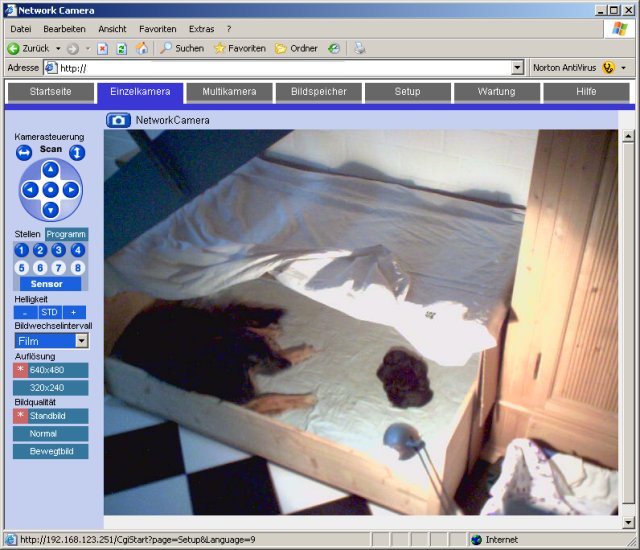Select 320x240 resolution
The height and width of the screenshot is (550, 640).
tap(50, 388)
